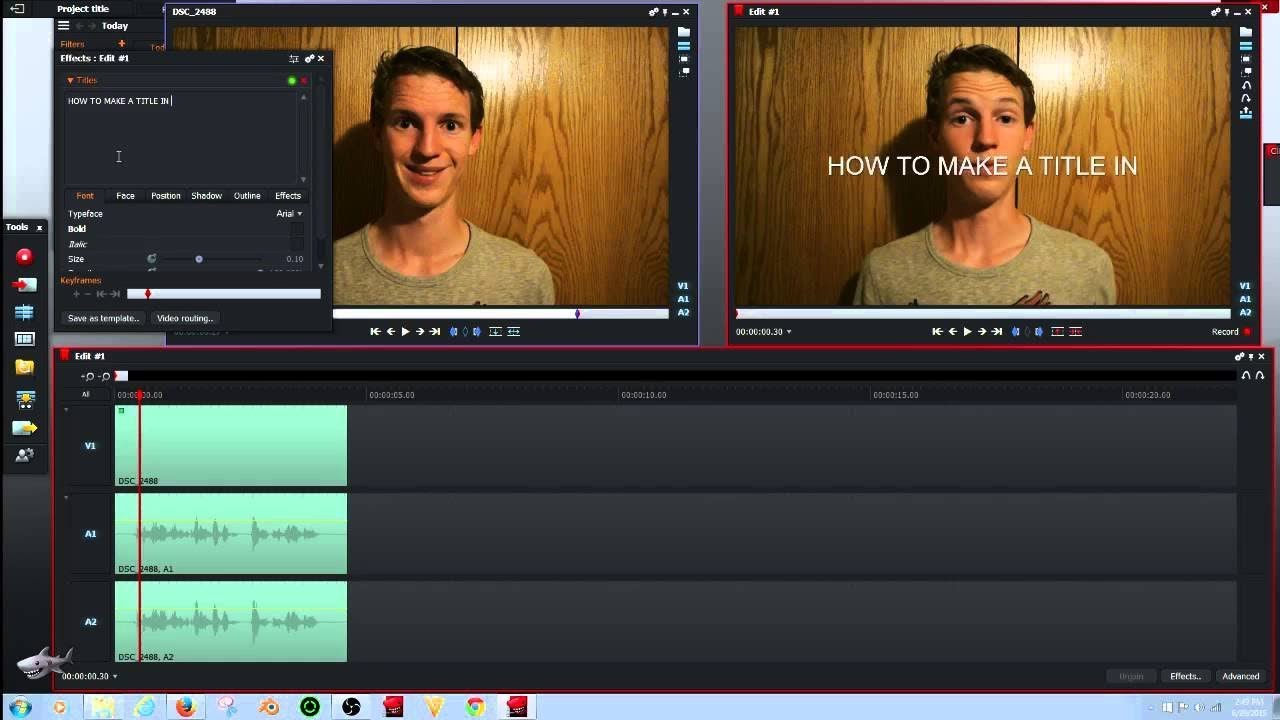Click the Advanced button on timeline
1280x720 pixels.
pos(1241,677)
